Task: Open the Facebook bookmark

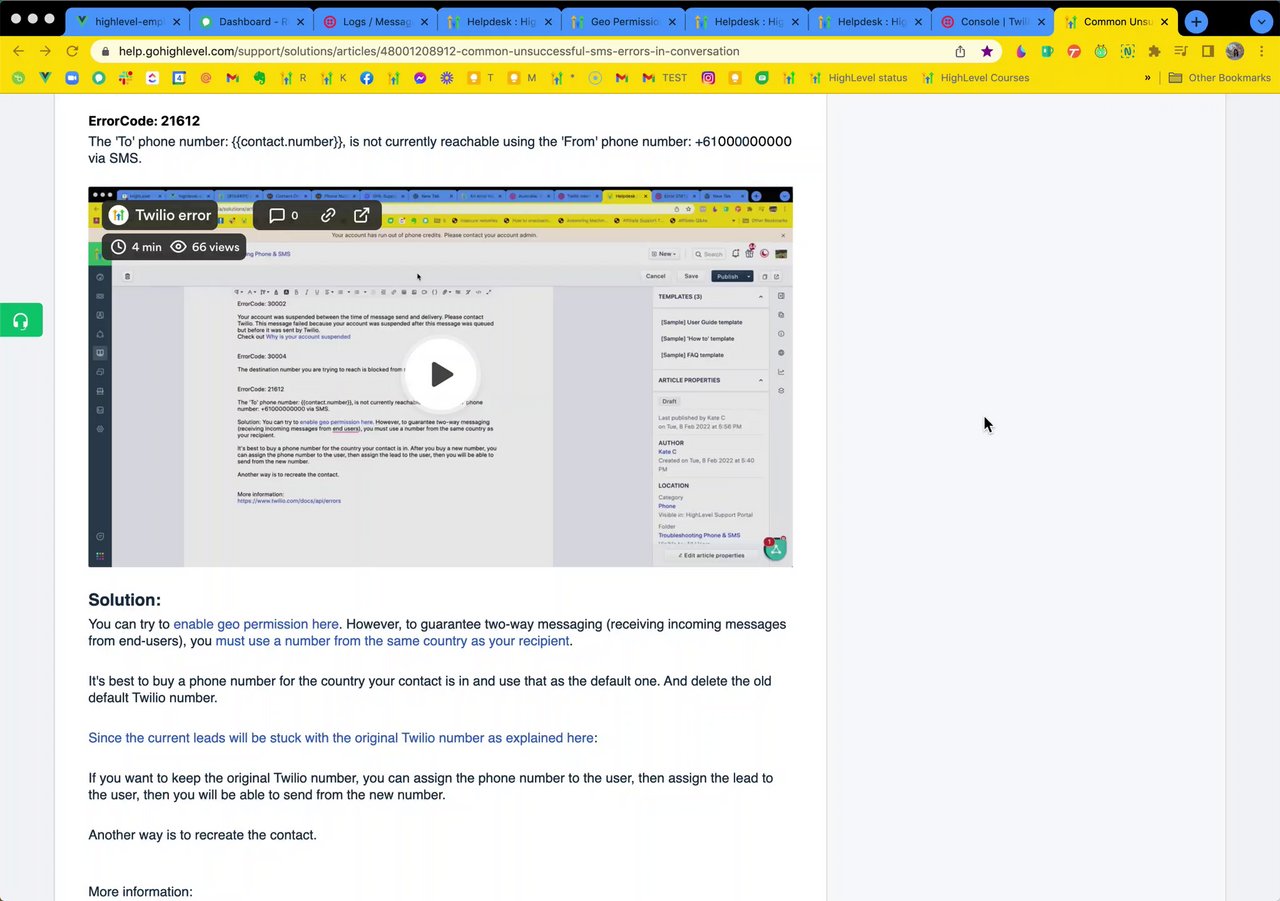Action: pos(367,78)
